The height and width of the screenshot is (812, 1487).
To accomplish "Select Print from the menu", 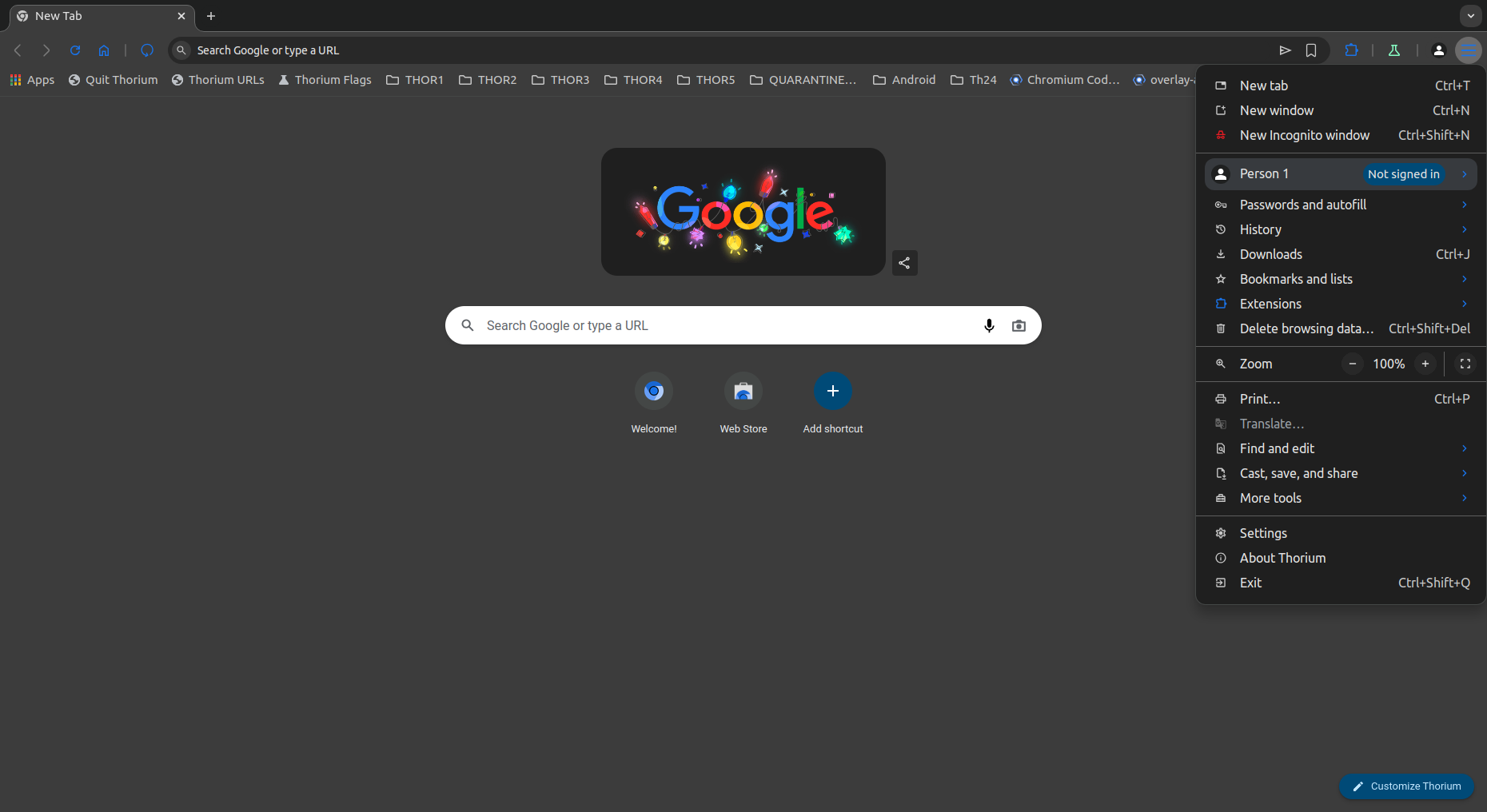I will coord(1341,399).
